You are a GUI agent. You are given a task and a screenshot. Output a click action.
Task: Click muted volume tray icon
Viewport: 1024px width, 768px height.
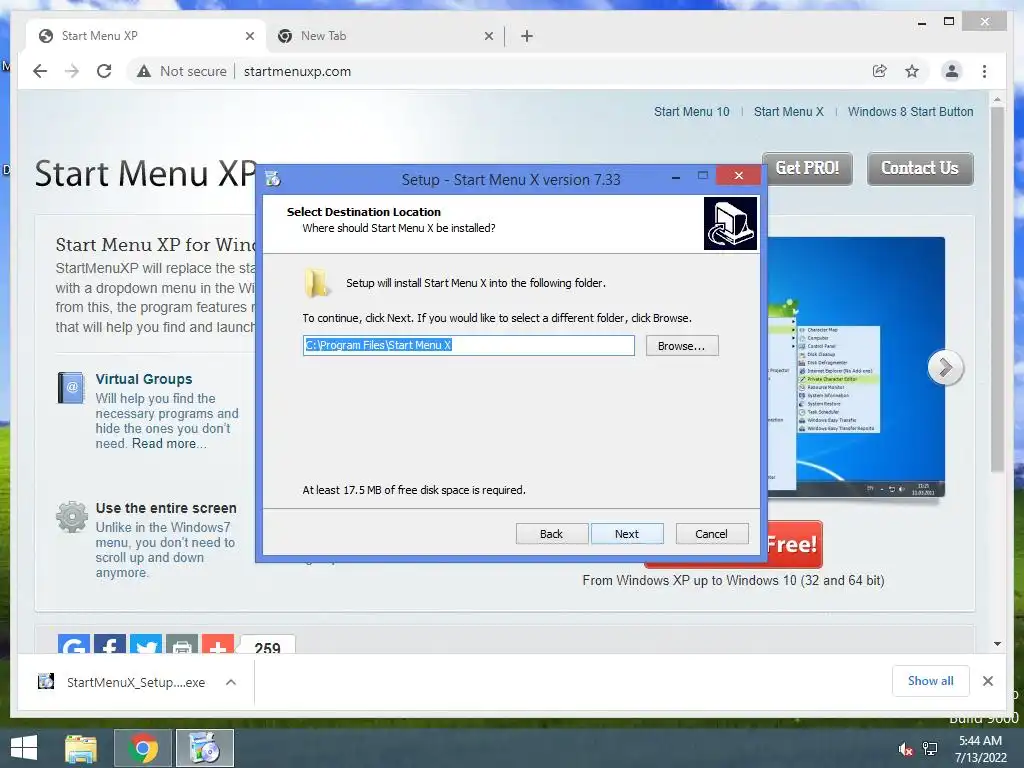pos(905,749)
